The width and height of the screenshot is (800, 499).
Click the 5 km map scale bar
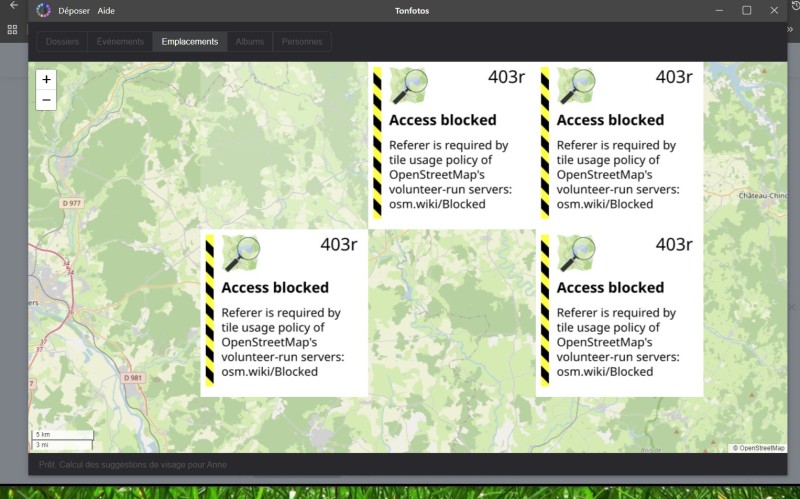click(x=63, y=435)
